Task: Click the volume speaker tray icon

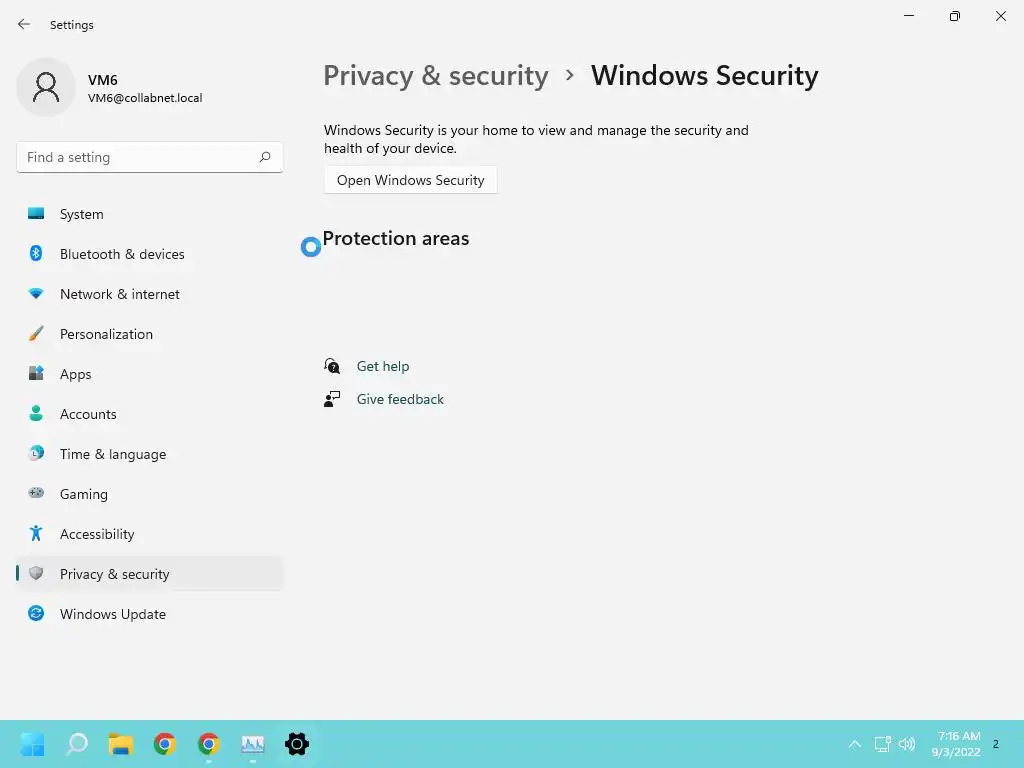Action: click(906, 744)
